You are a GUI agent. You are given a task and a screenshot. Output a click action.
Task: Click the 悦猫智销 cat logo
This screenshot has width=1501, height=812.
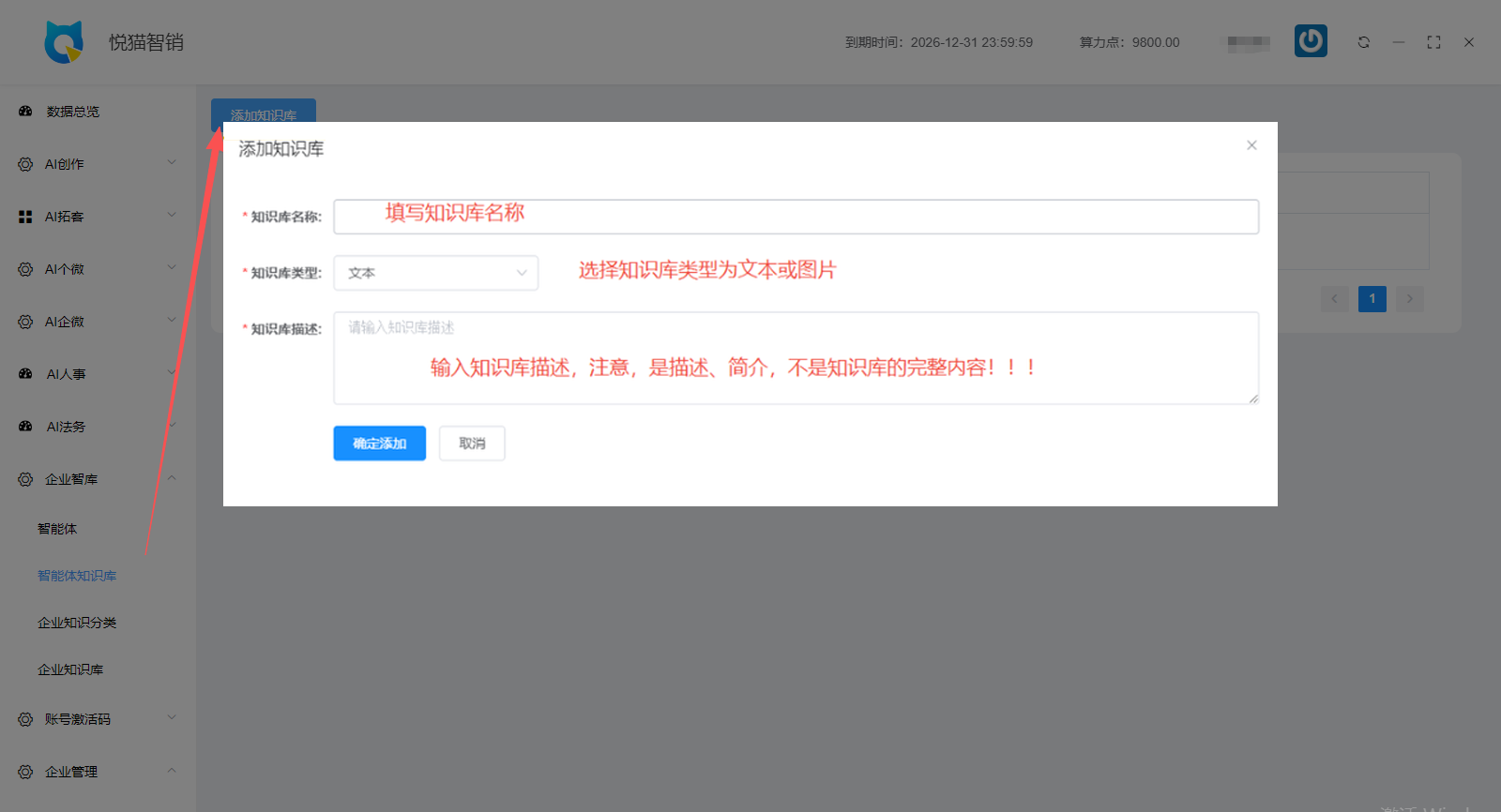[x=64, y=42]
